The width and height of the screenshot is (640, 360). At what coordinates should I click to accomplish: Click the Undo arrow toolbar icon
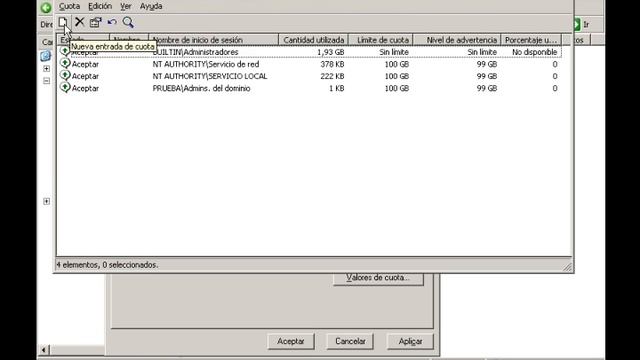(112, 22)
